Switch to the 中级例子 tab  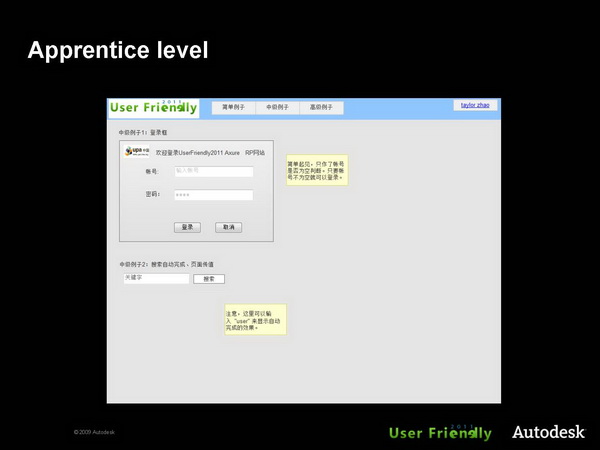tap(277, 107)
